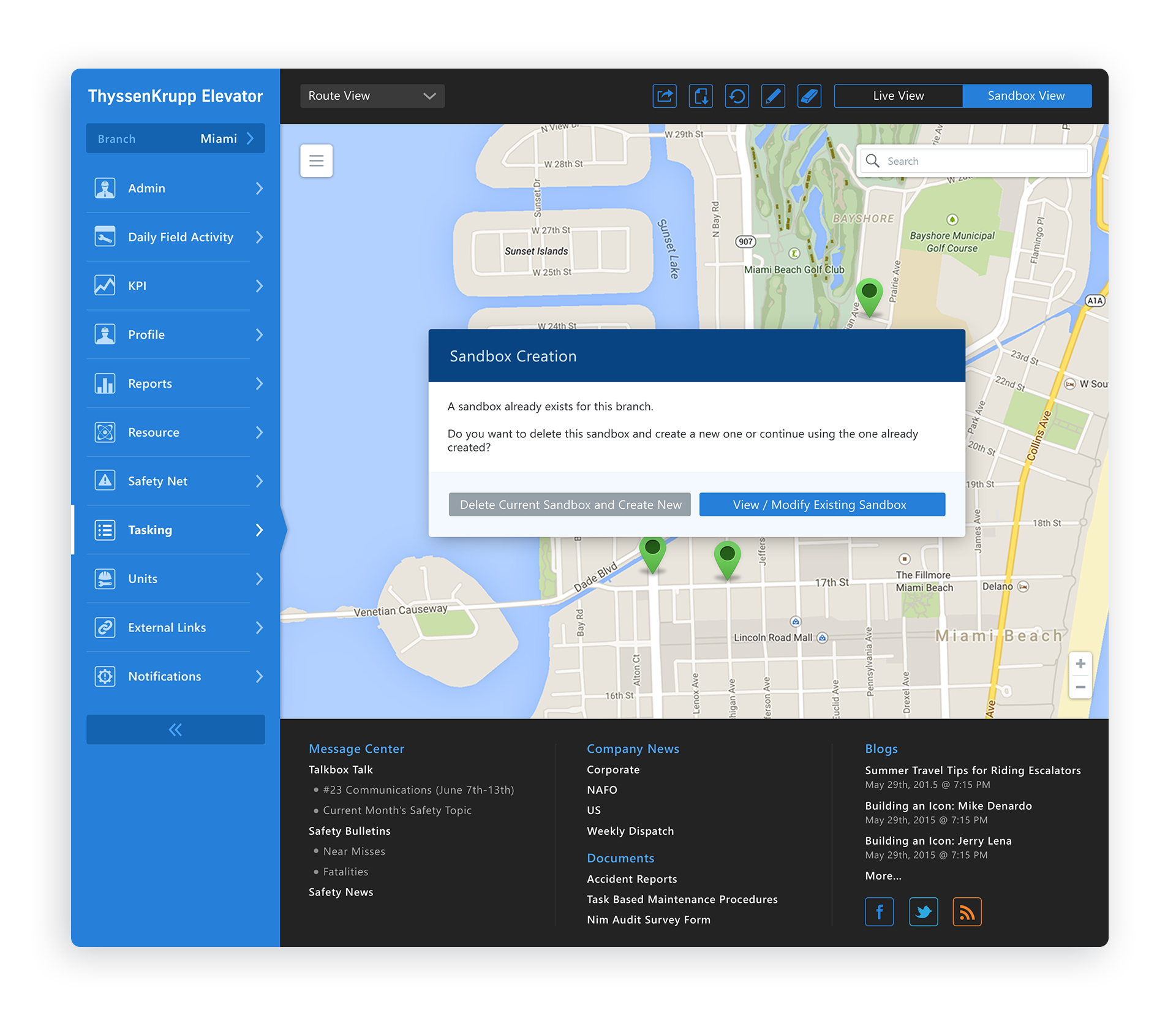This screenshot has height=1018, width=1176.
Task: Open Summer Travel Tips for Riding Escalators
Action: (973, 771)
